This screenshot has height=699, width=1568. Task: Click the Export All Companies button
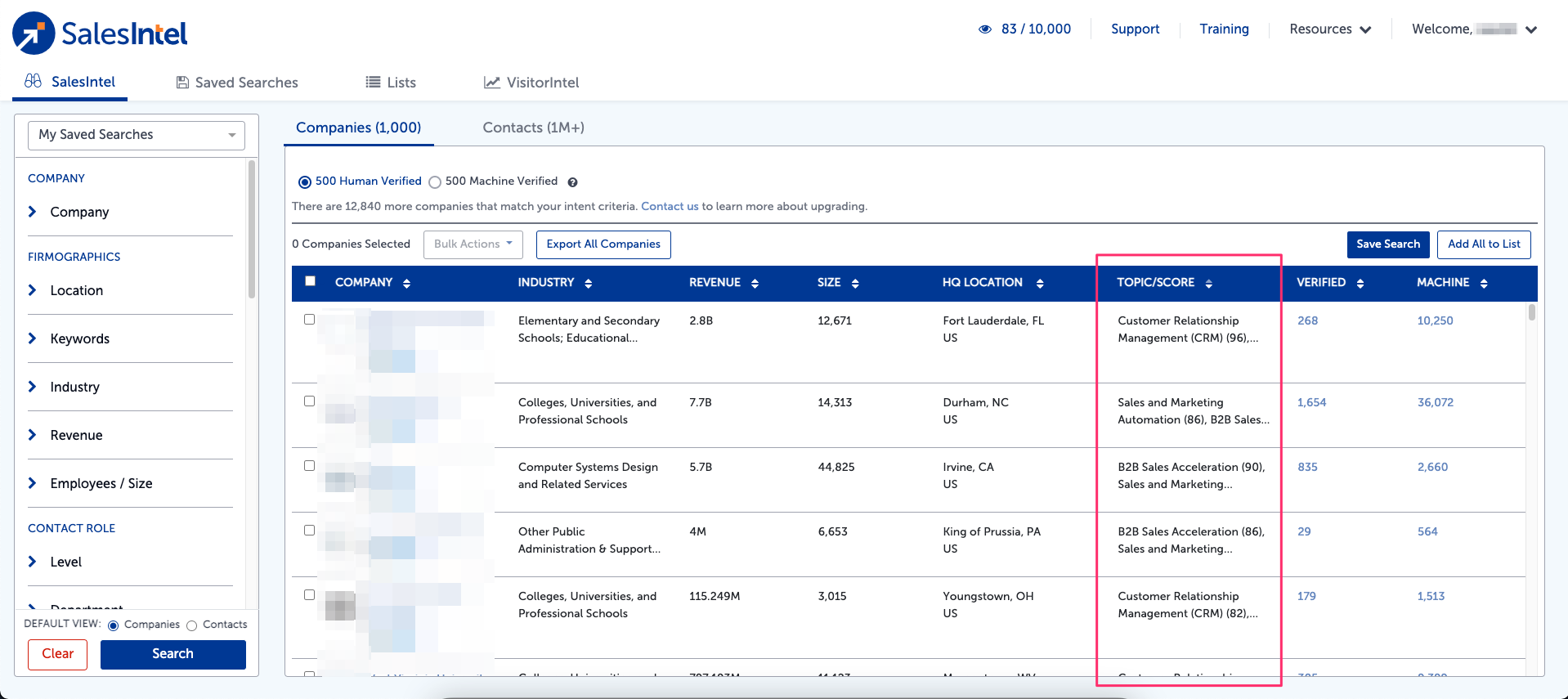click(x=603, y=244)
